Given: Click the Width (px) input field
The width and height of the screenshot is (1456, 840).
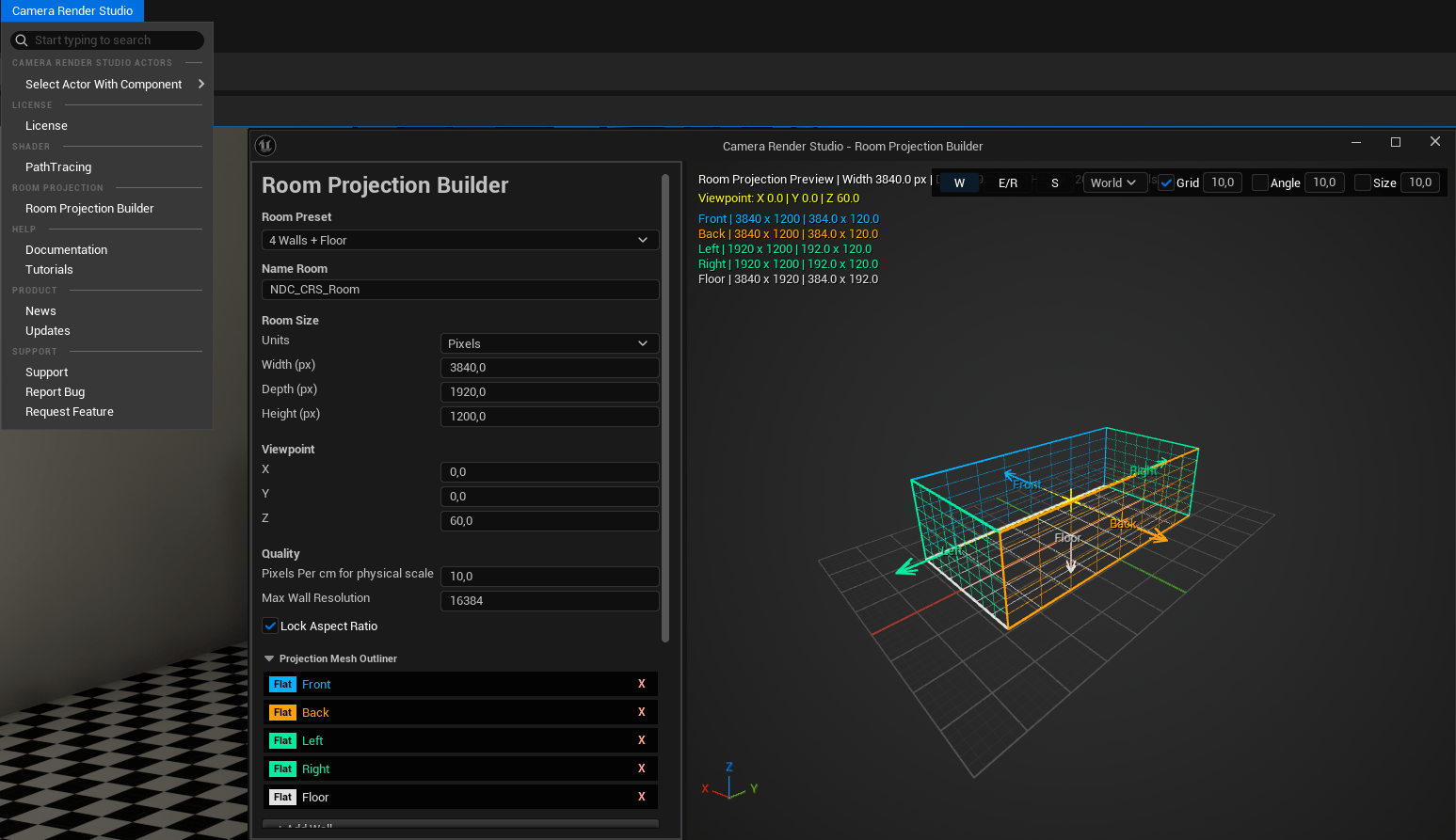Looking at the screenshot, I should pos(550,368).
